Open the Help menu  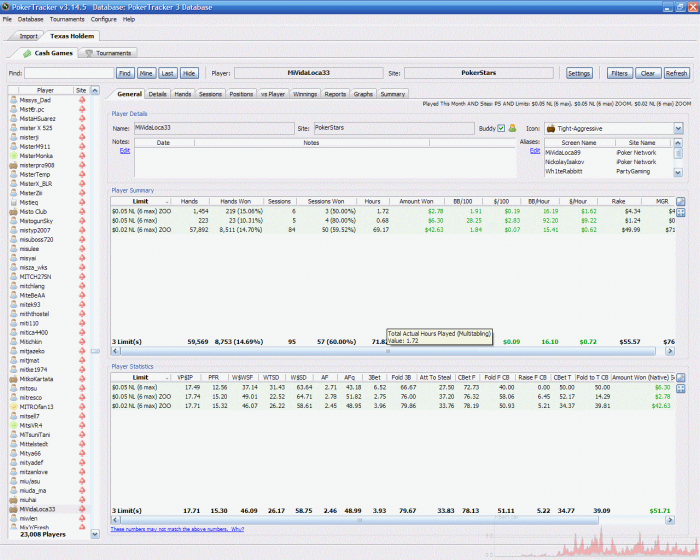pos(129,19)
